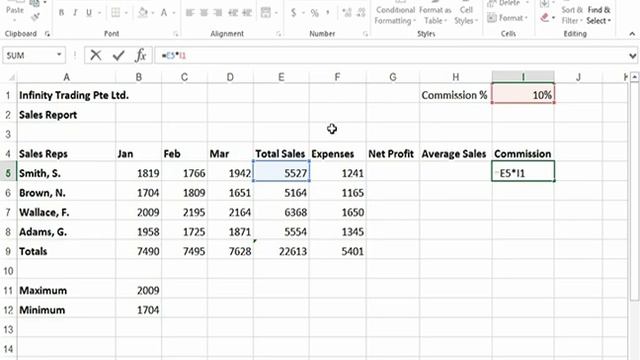The width and height of the screenshot is (640, 360).
Task: Cancel formula entry with X button
Action: point(96,55)
